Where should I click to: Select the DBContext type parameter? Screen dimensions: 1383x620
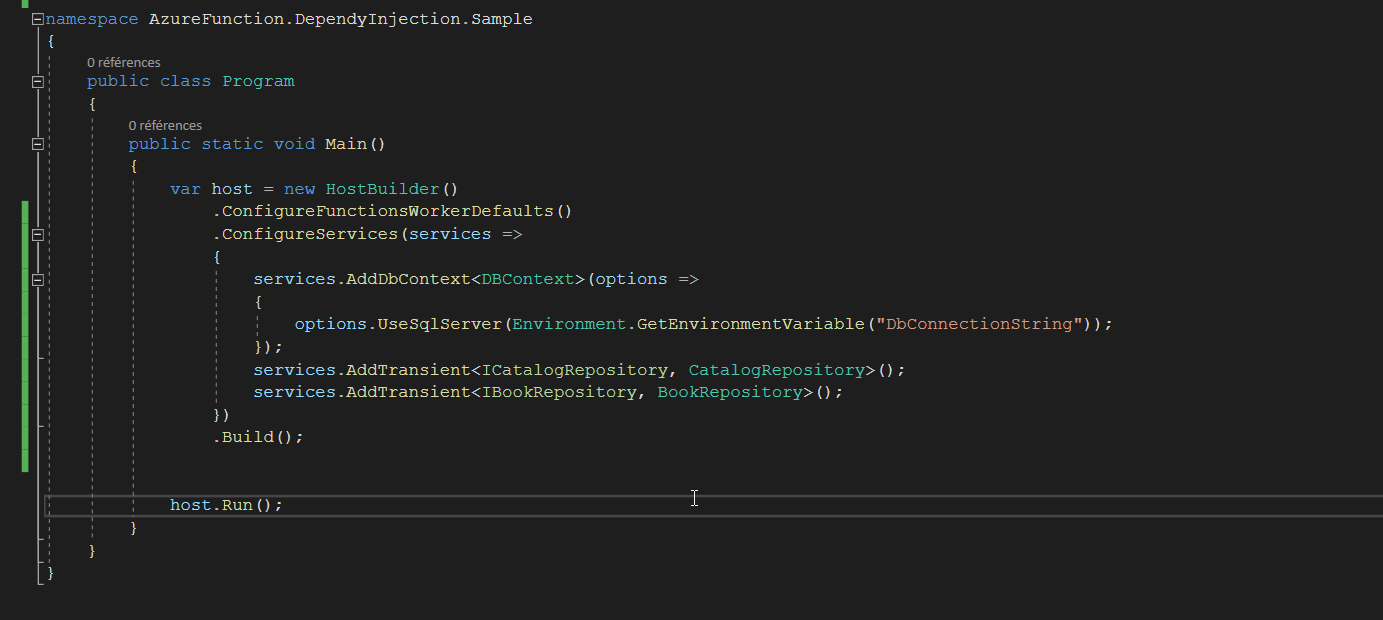tap(524, 278)
